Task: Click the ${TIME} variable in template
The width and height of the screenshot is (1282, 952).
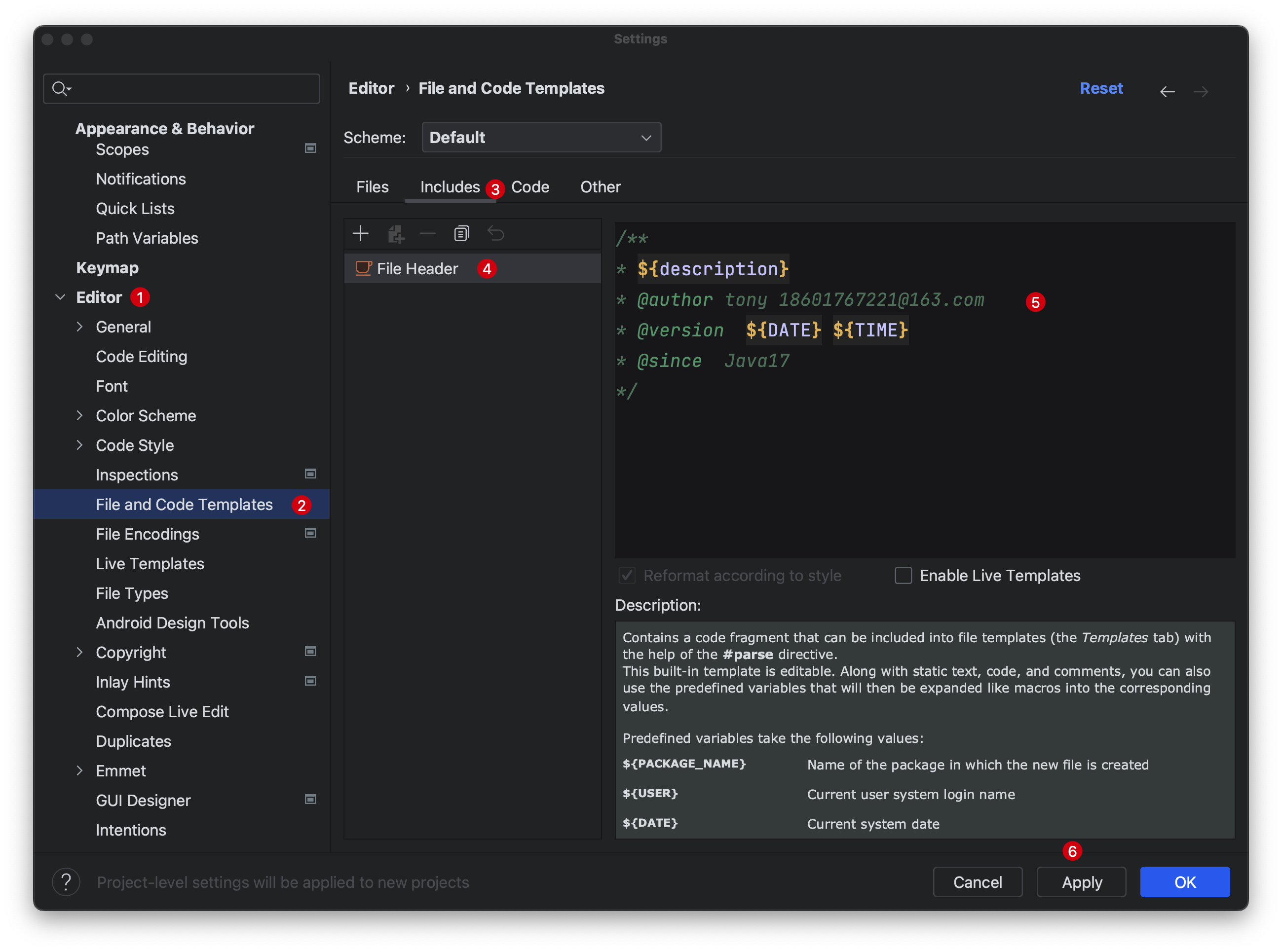Action: 870,330
